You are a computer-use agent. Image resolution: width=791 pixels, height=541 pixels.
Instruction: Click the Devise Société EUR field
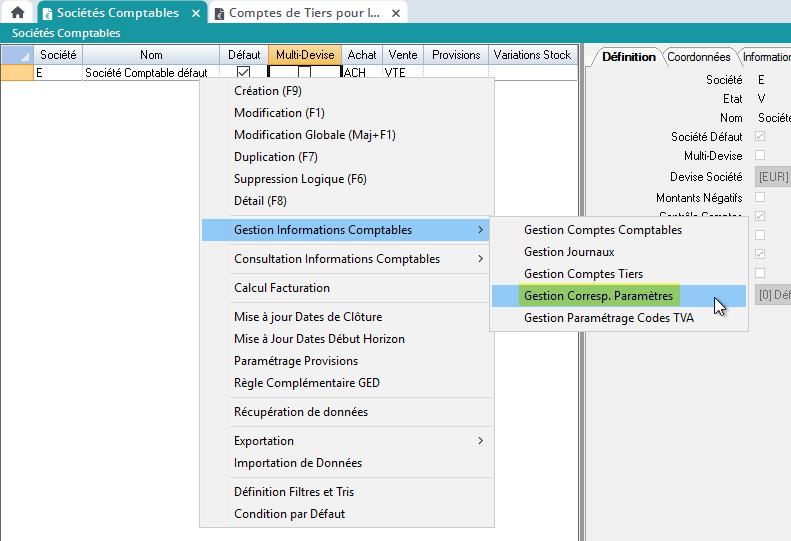773,177
